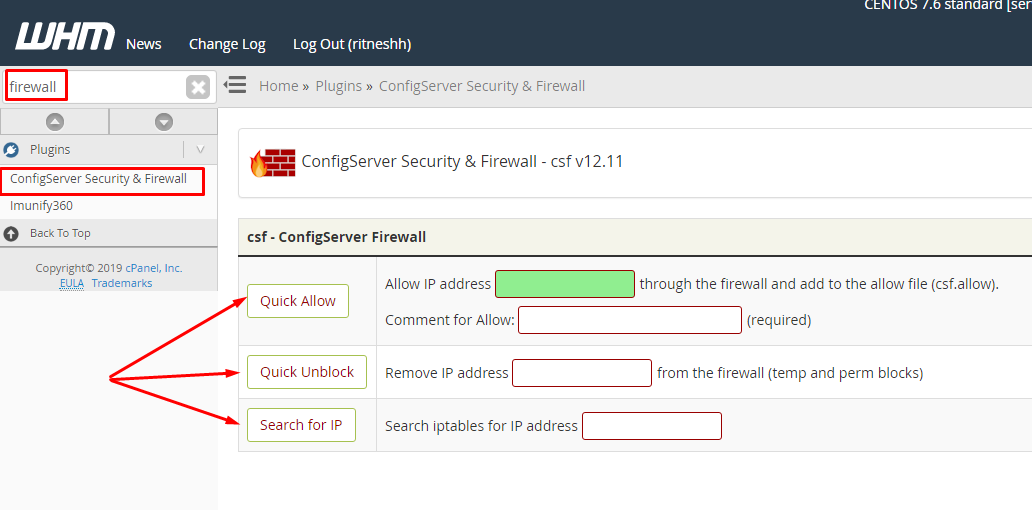
Task: Open Imunify360 in the sidebar
Action: (x=41, y=206)
